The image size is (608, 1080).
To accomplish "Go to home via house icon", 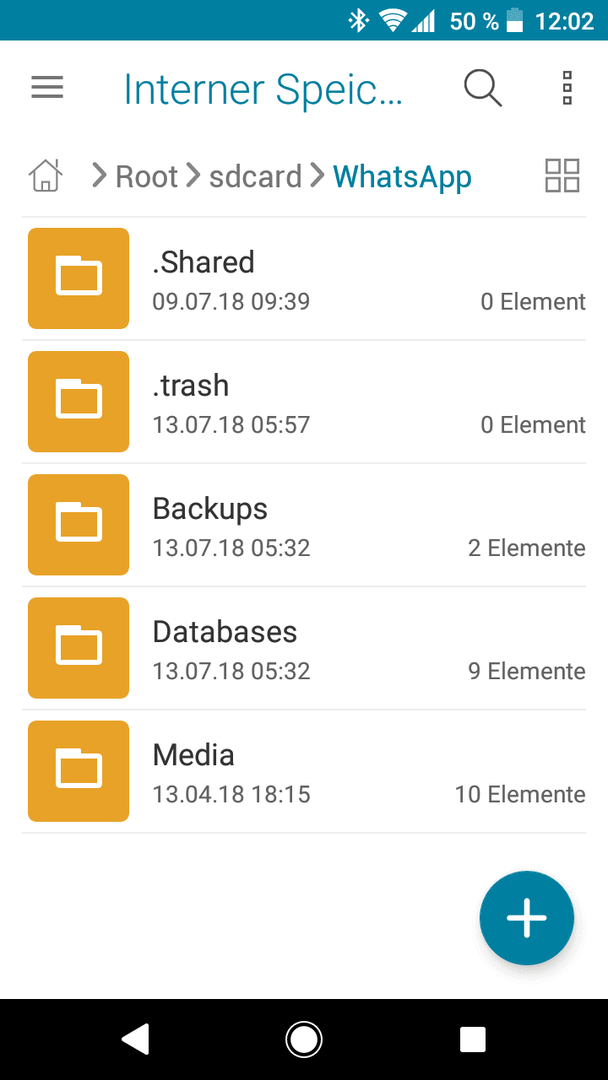I will click(x=45, y=175).
